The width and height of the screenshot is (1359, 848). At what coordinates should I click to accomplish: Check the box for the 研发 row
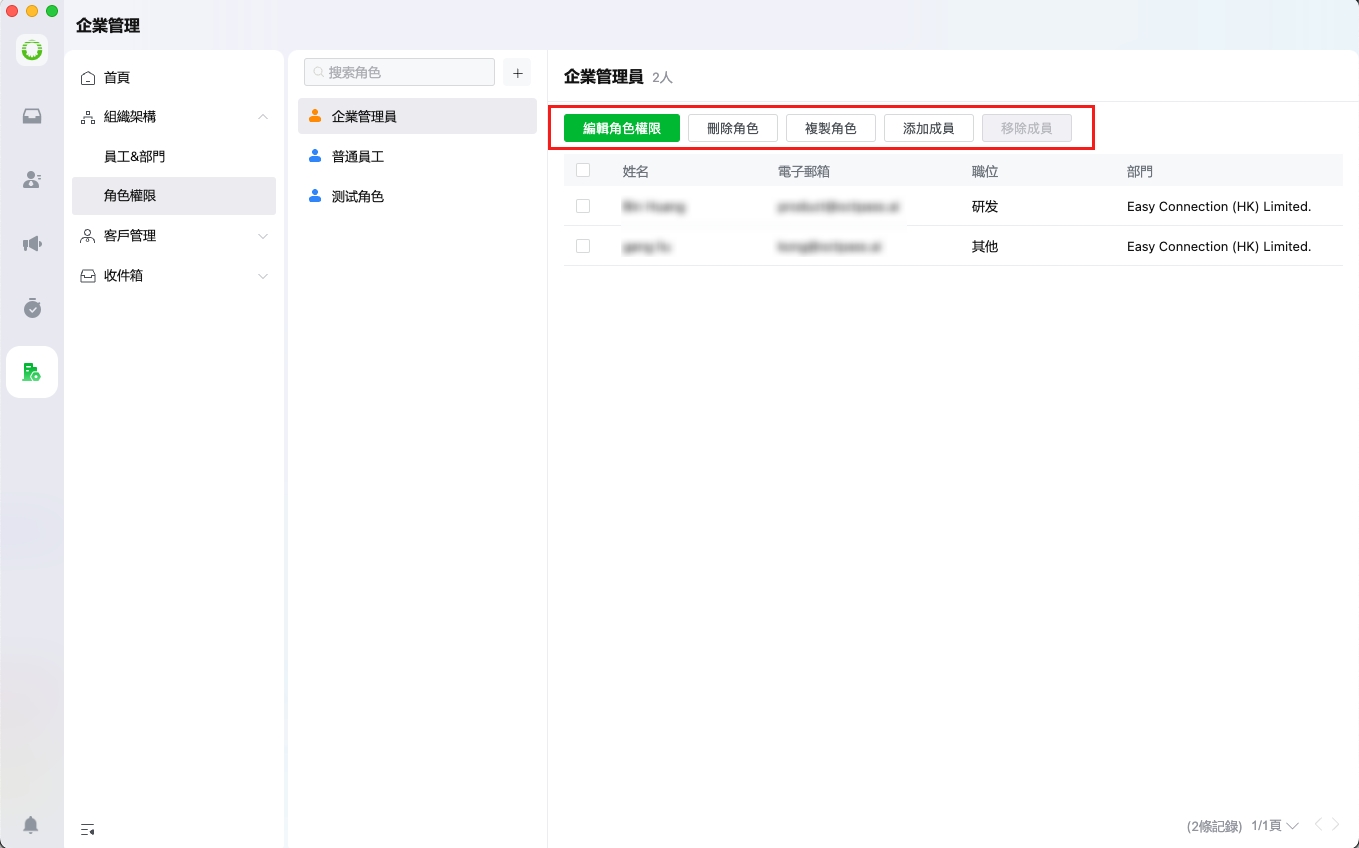click(583, 206)
